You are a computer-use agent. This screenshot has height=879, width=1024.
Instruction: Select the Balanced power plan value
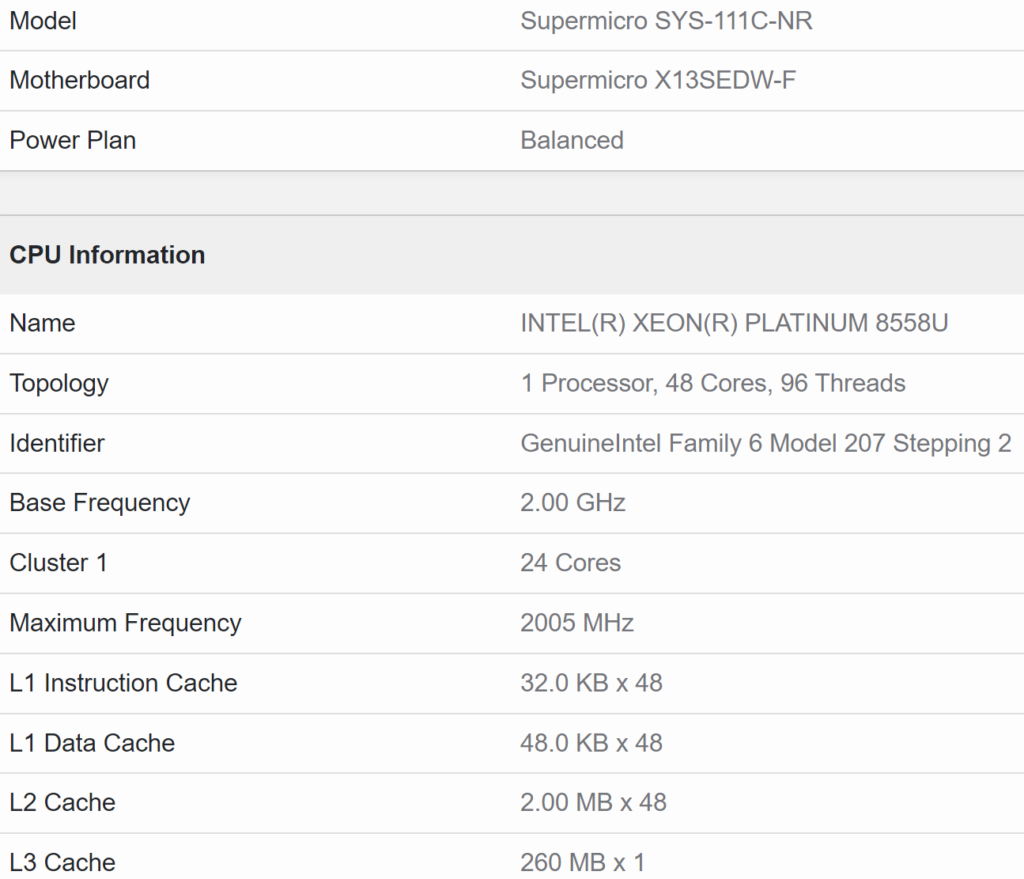pos(572,141)
